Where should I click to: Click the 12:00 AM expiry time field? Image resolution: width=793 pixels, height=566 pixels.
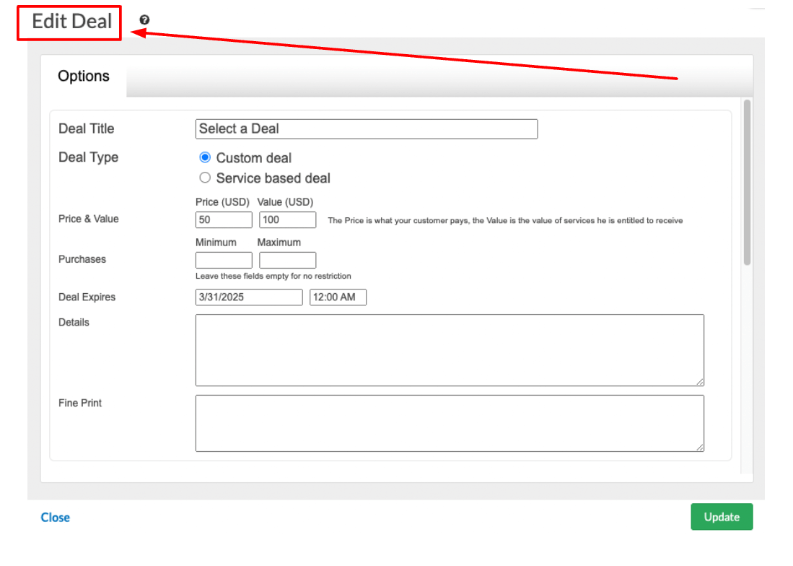338,297
